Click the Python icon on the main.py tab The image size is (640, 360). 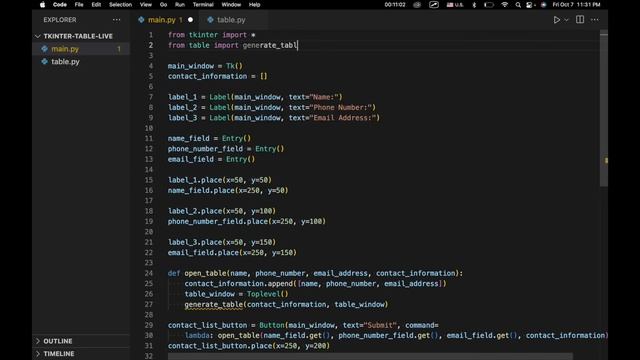click(x=141, y=20)
